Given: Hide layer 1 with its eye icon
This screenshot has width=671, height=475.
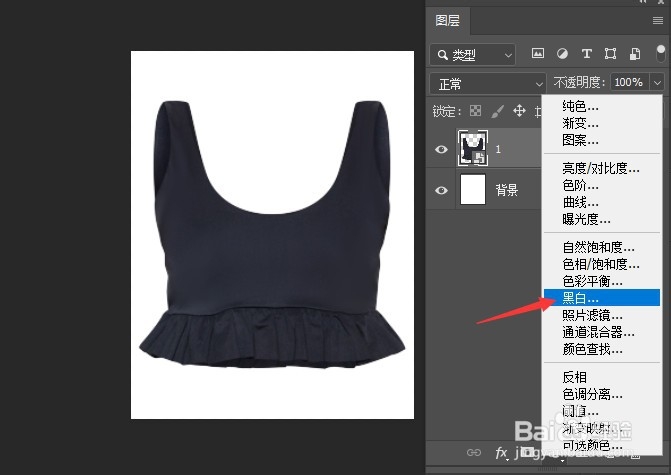Looking at the screenshot, I should (441, 149).
